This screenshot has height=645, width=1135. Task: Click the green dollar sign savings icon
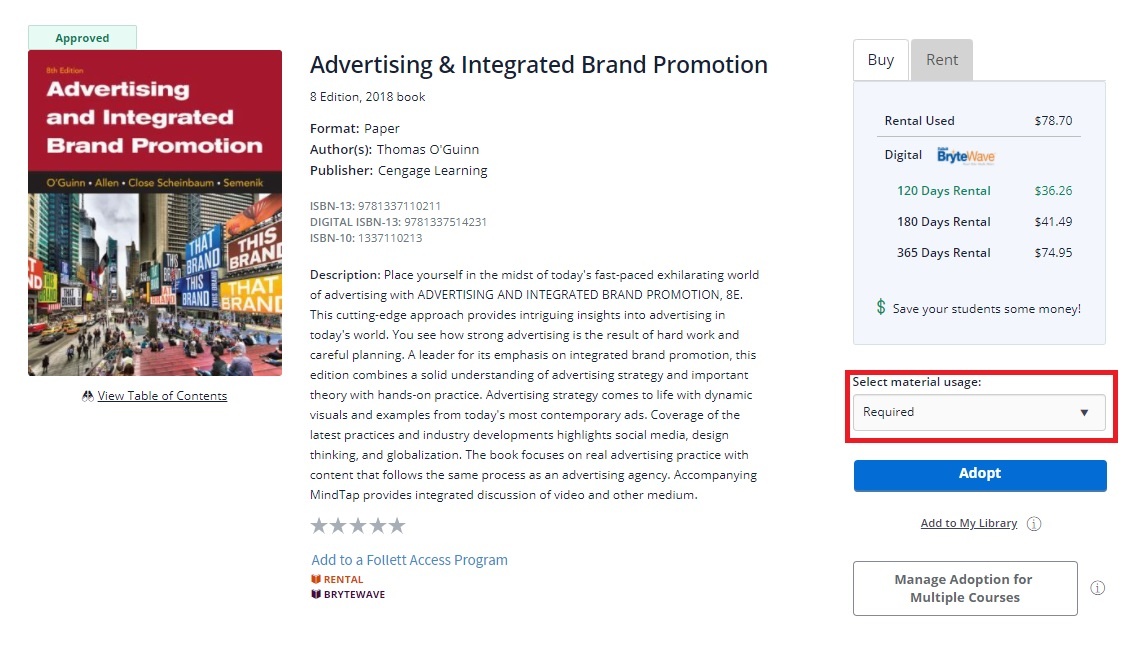click(881, 307)
